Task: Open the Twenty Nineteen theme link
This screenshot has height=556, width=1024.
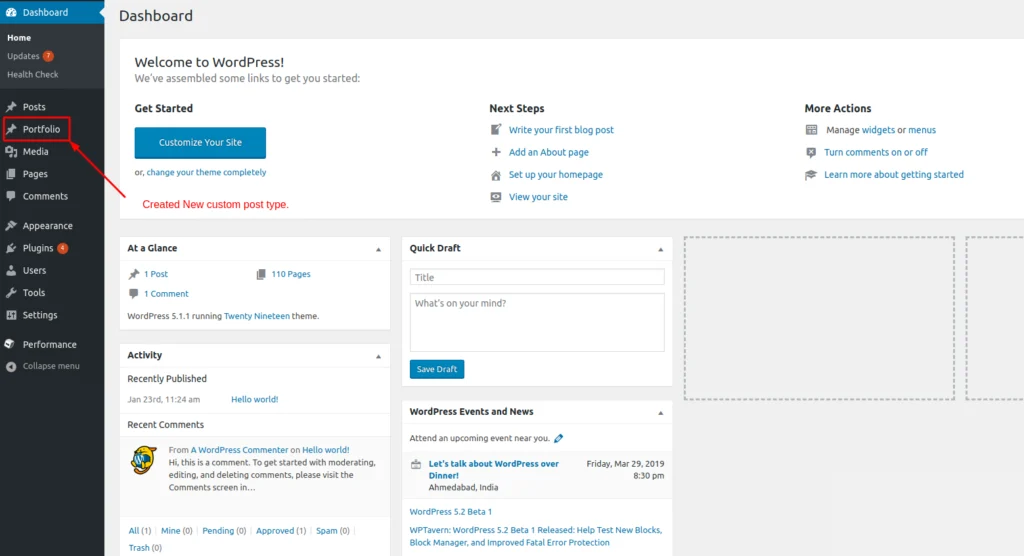Action: (257, 316)
